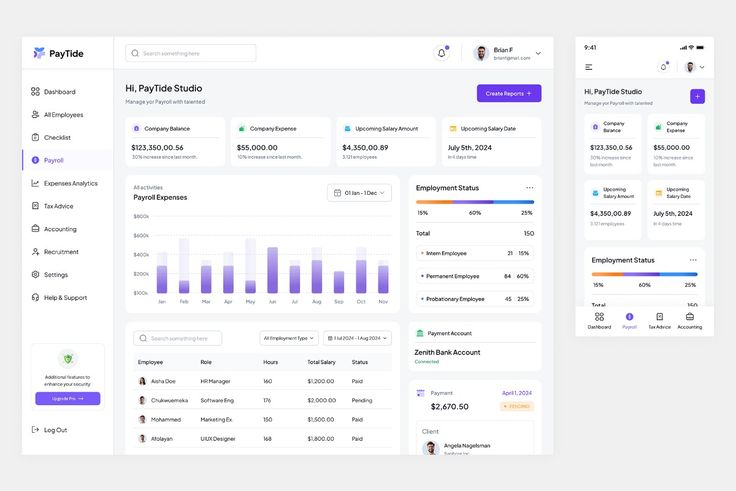Click the Create Reports button
This screenshot has height=491, width=736.
click(x=509, y=93)
